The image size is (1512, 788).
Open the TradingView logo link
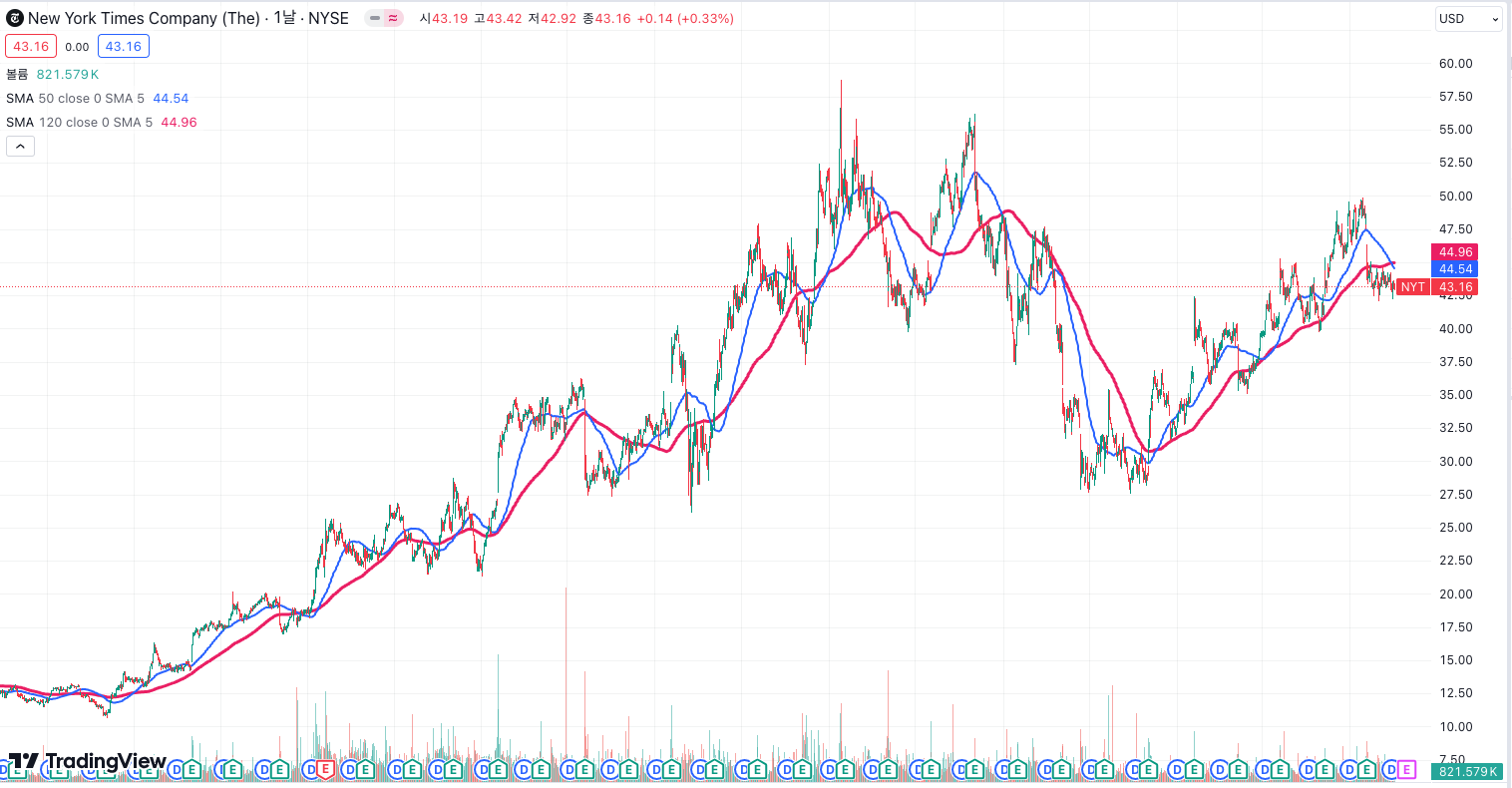pos(87,761)
